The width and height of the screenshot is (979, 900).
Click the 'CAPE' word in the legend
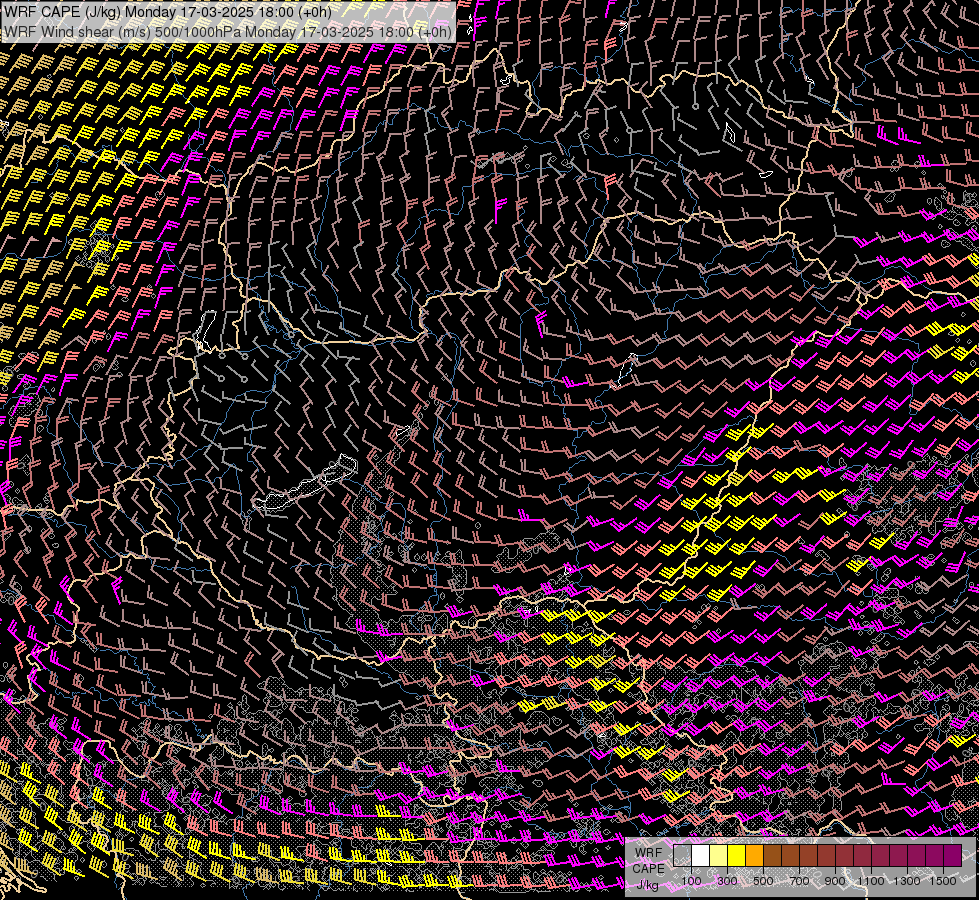(648, 869)
